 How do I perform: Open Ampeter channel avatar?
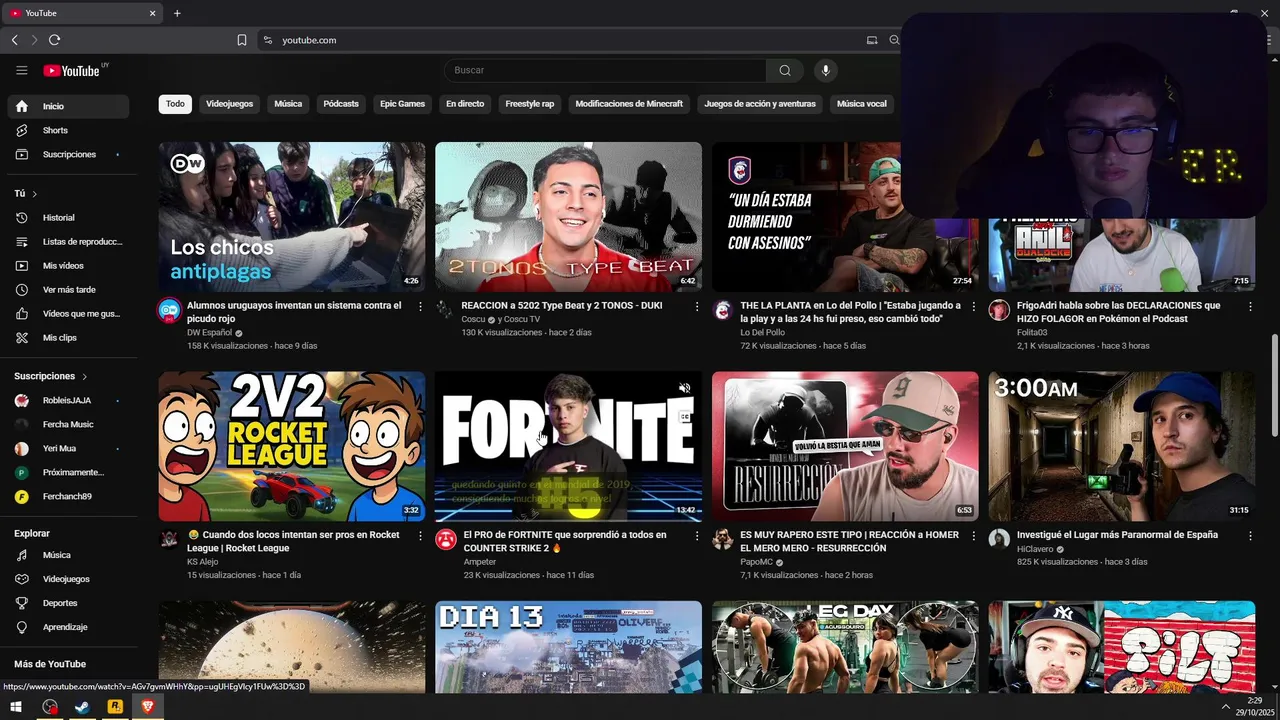click(x=446, y=539)
